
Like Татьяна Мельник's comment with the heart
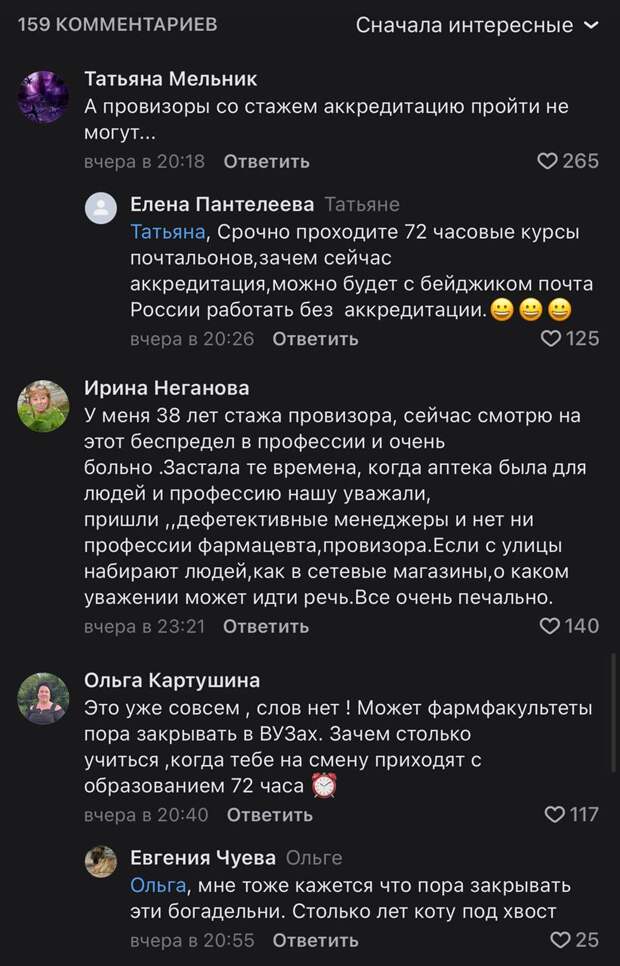(547, 161)
